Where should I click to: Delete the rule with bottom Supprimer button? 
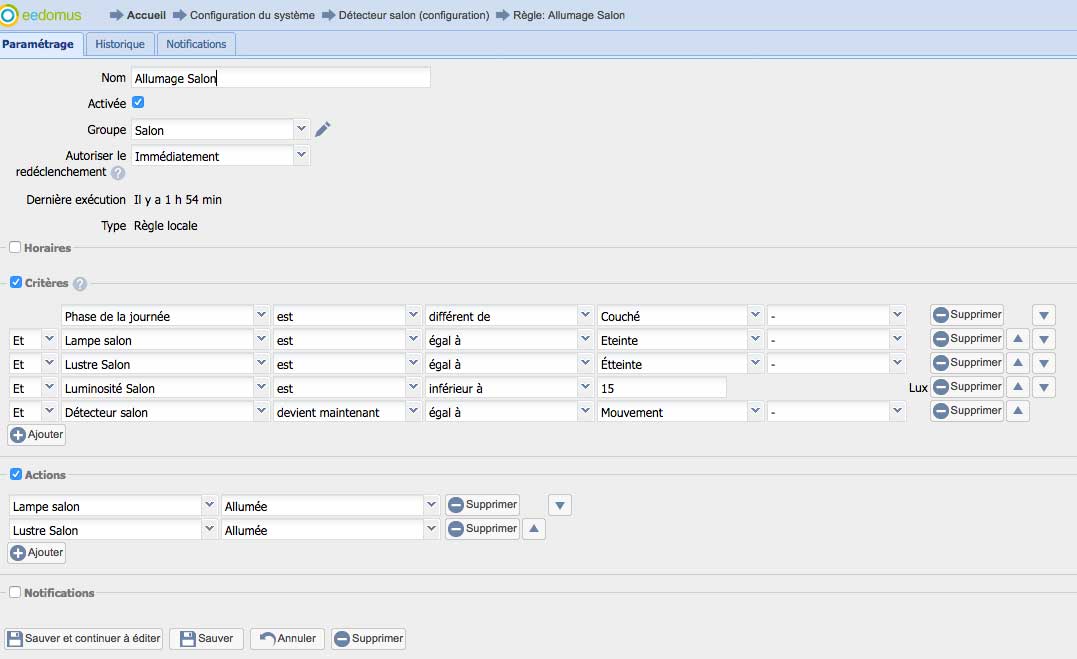(368, 638)
